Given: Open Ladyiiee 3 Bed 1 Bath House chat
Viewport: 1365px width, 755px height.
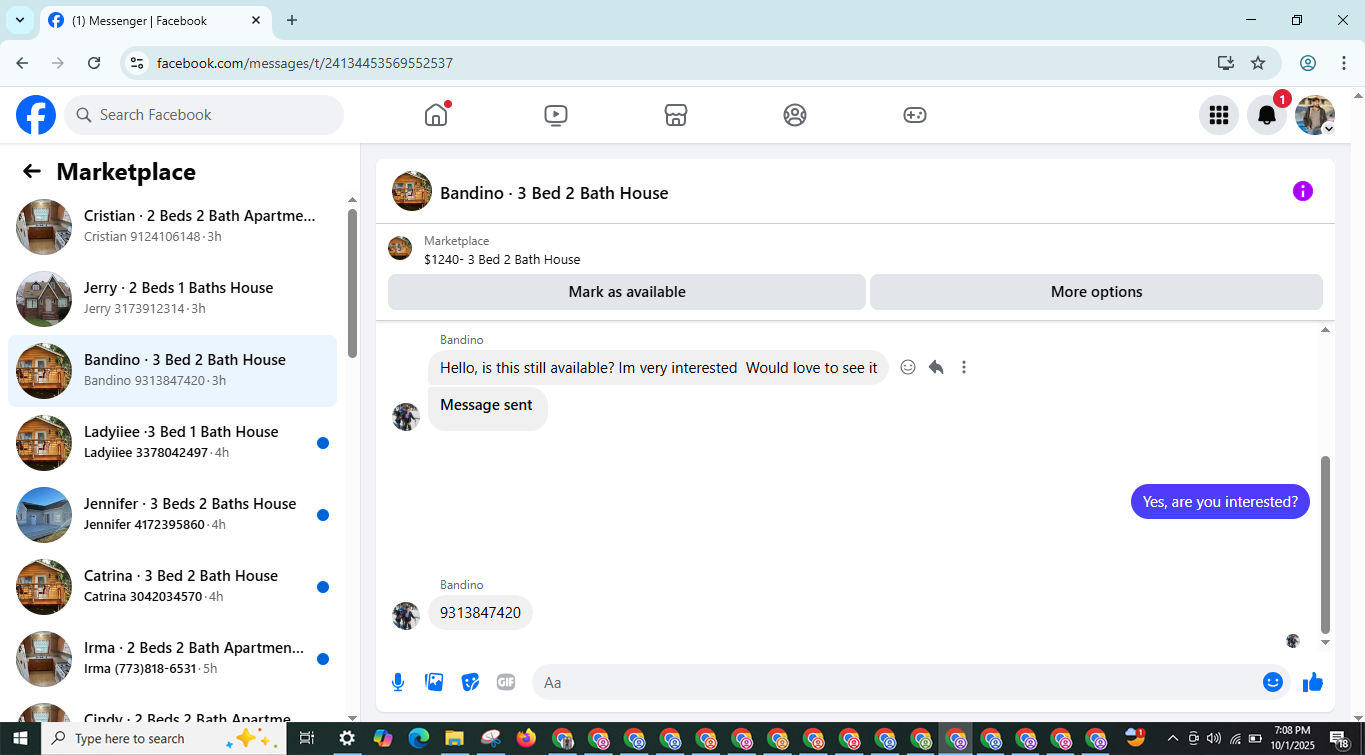Looking at the screenshot, I should pos(172,443).
